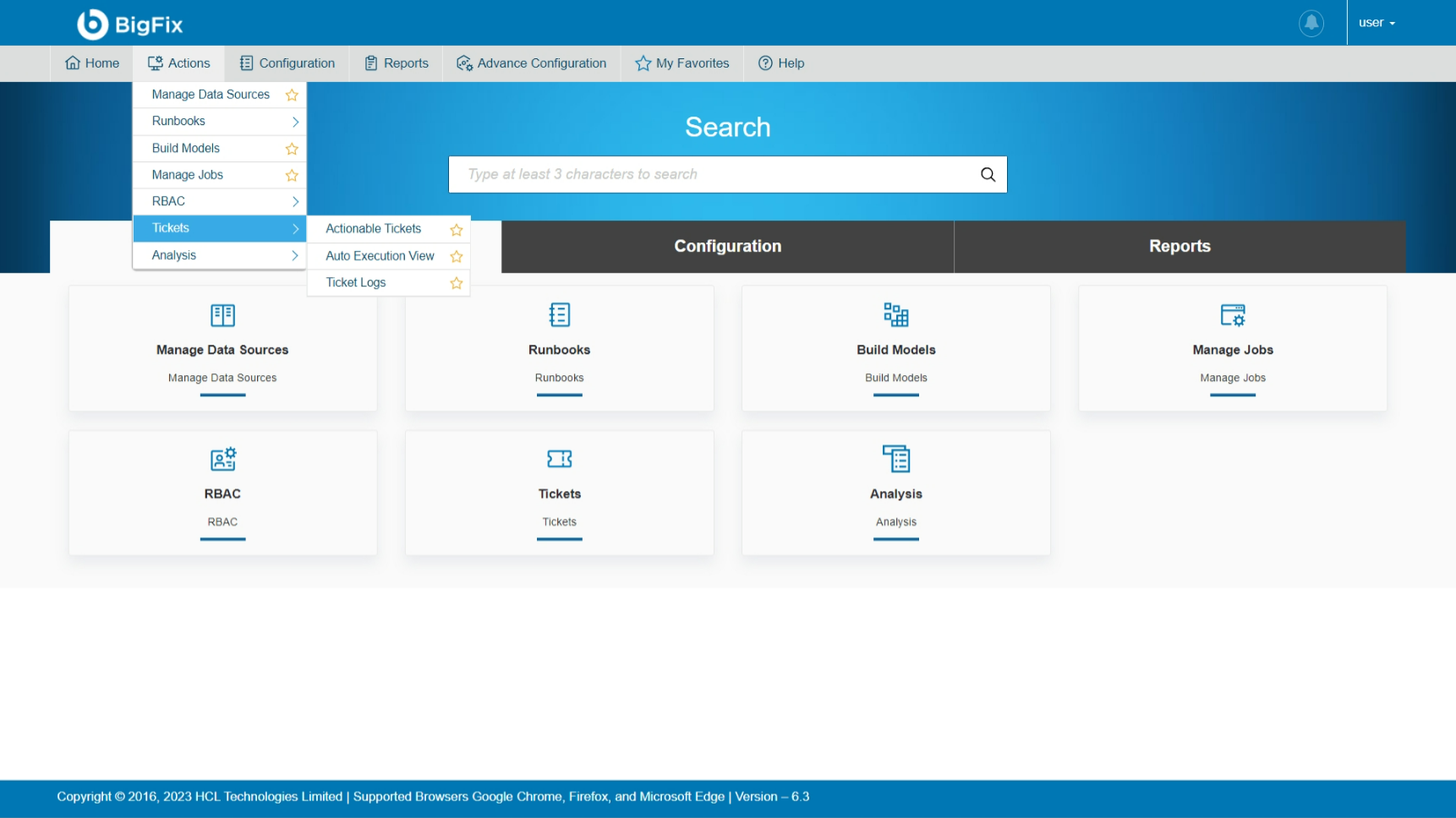Image resolution: width=1456 pixels, height=818 pixels.
Task: Click the Tickets card icon
Action: tap(560, 459)
